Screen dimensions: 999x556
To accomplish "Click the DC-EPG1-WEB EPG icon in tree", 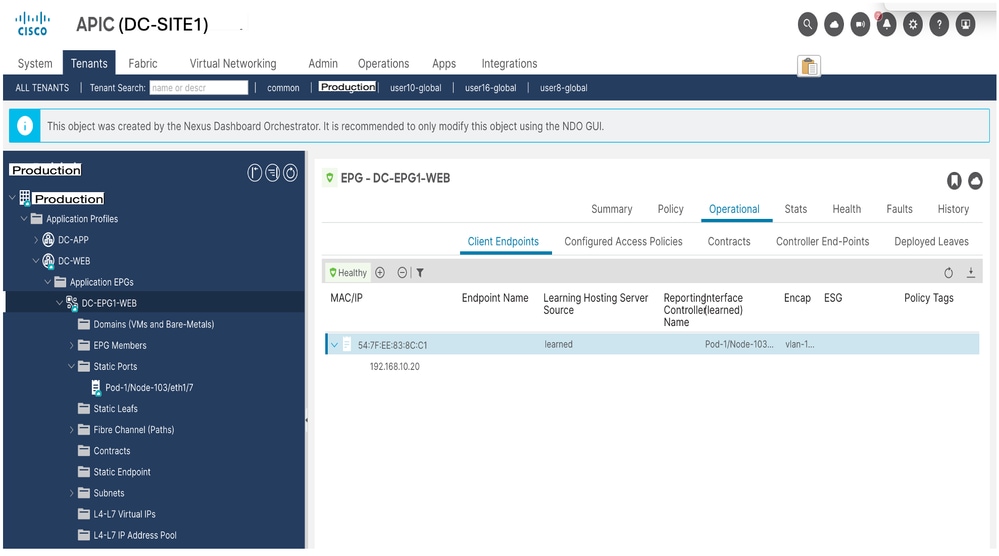I will (72, 303).
